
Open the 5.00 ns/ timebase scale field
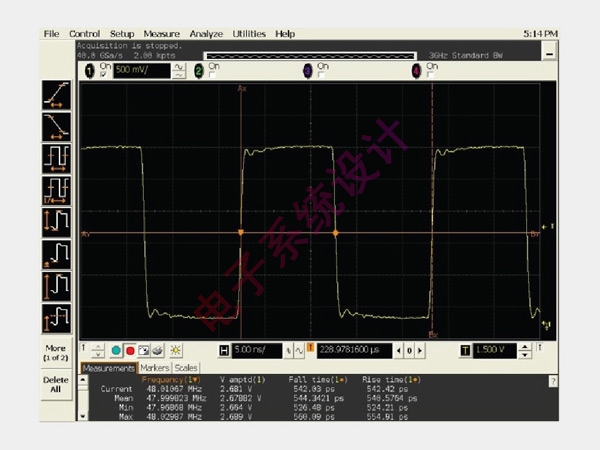[256, 350]
